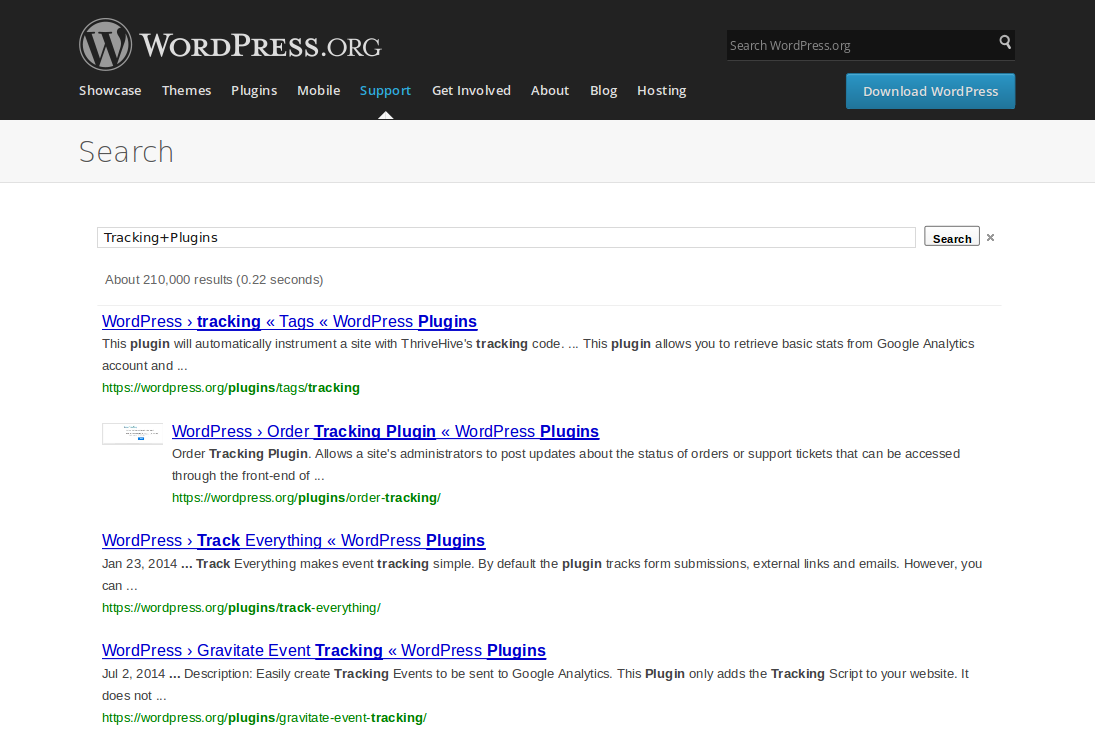
Task: Click the Jul 2, 2014 Gravitate snippet
Action: [535, 685]
